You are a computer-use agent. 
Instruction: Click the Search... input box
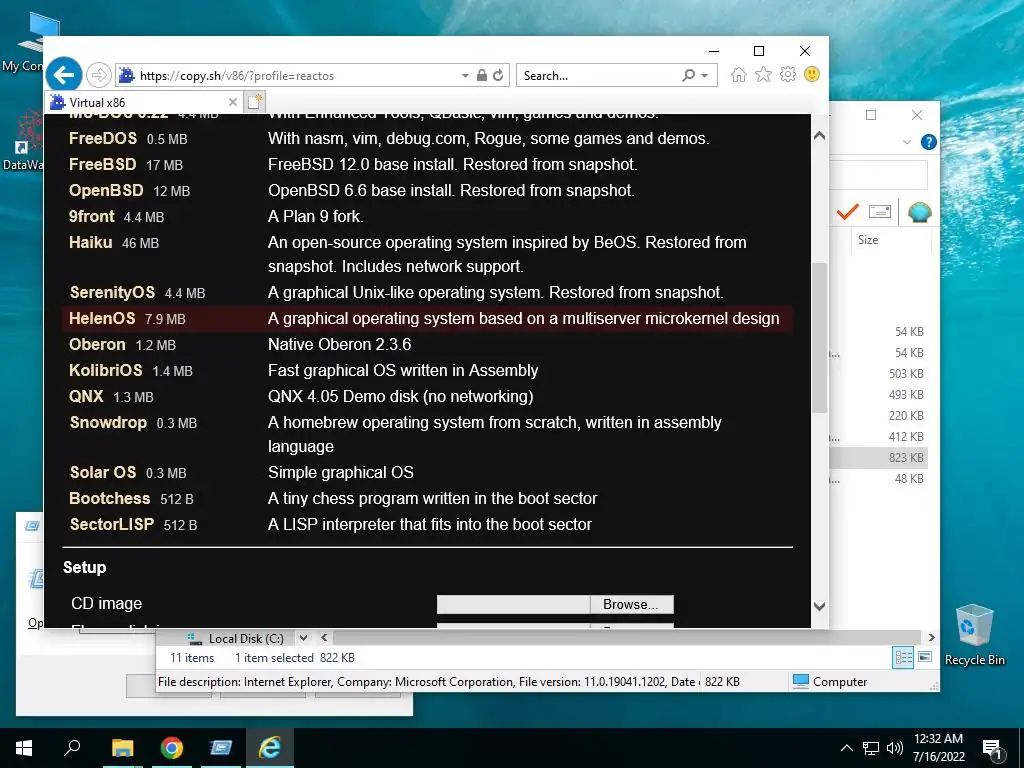click(598, 76)
